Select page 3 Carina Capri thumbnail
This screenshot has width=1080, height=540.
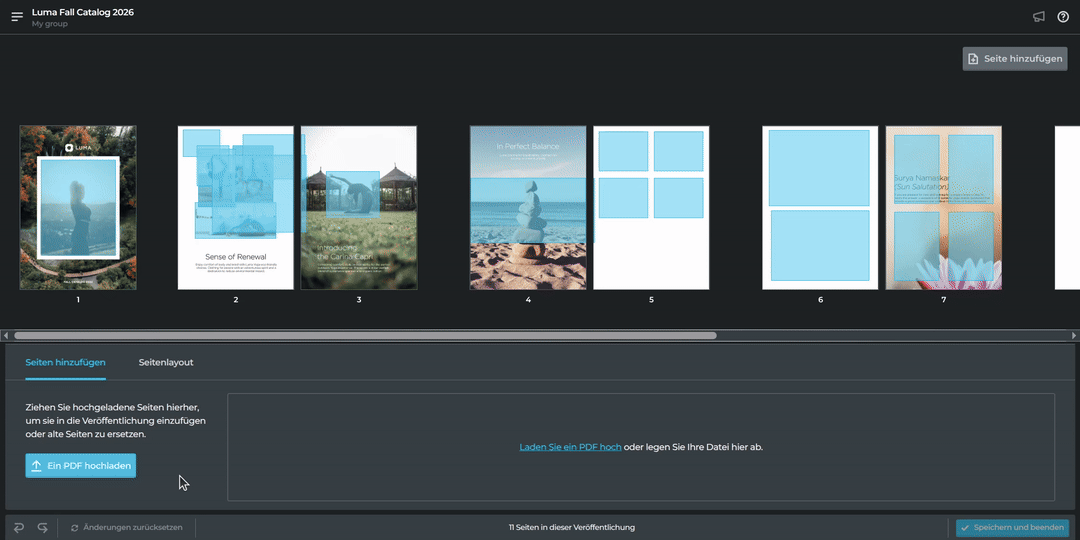(x=359, y=207)
